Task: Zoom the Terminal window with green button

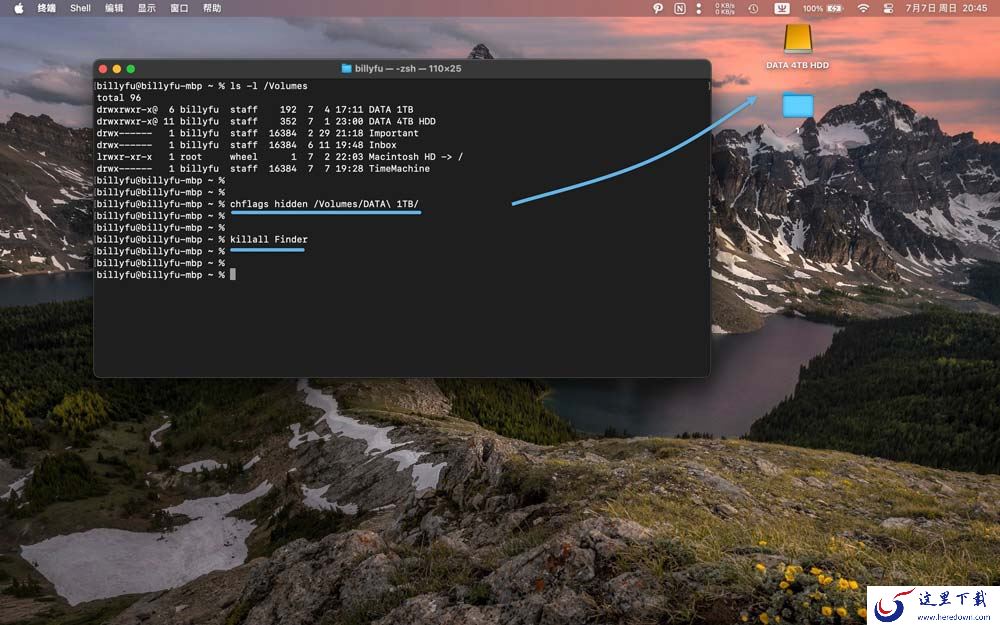Action: [x=131, y=69]
